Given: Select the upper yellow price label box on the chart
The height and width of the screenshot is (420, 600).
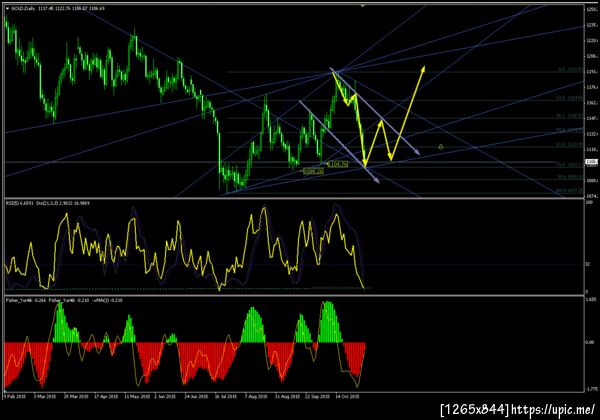Looking at the screenshot, I should [338, 164].
